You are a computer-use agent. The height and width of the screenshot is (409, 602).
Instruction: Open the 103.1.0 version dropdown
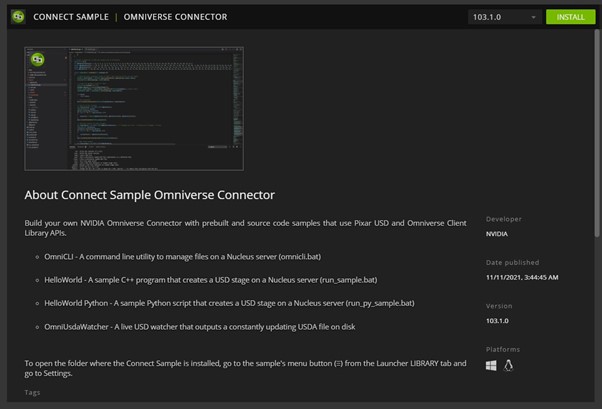pyautogui.click(x=504, y=17)
